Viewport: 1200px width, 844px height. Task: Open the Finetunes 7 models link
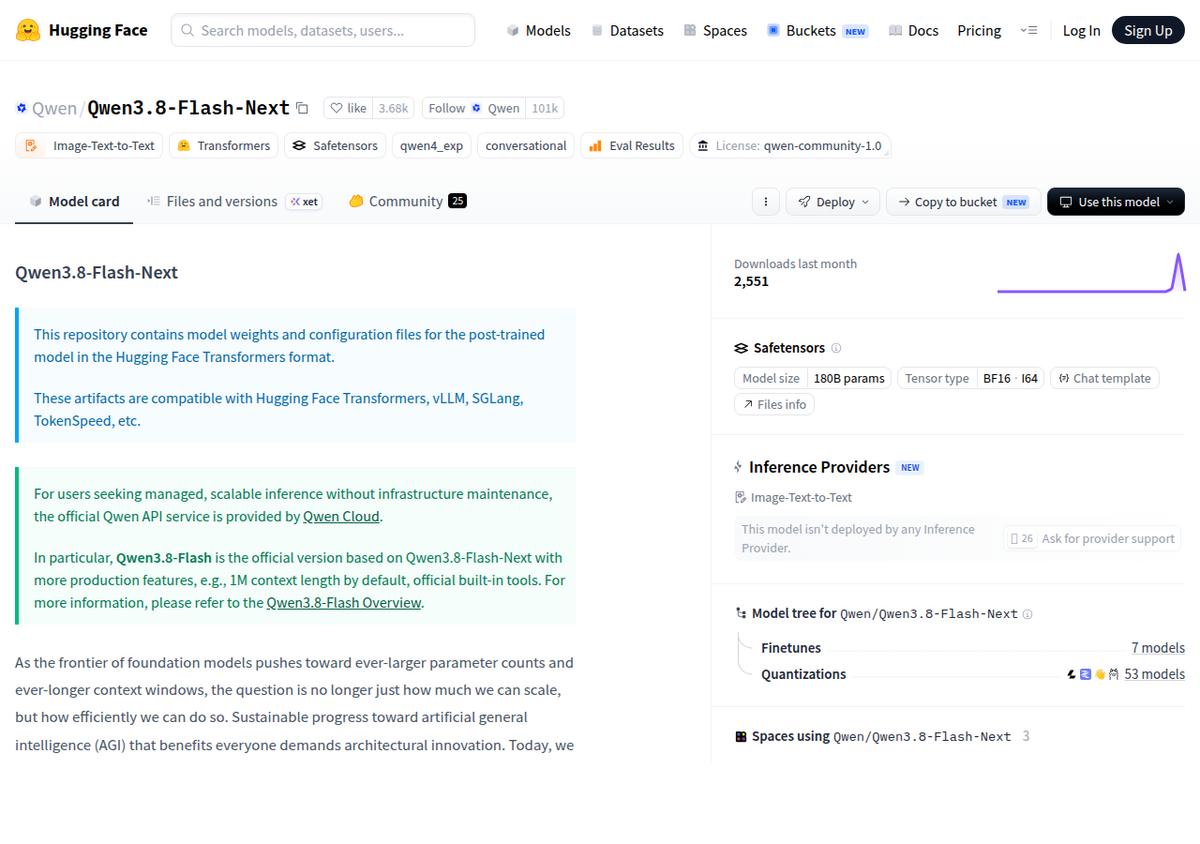tap(1158, 648)
